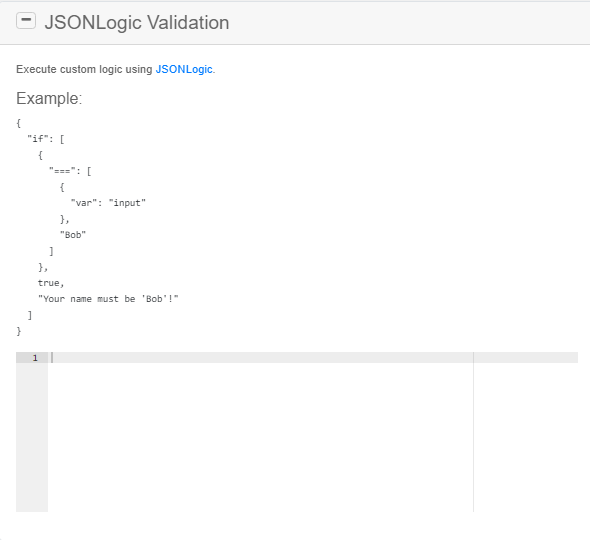Click the final closing brace of example

coord(19,331)
